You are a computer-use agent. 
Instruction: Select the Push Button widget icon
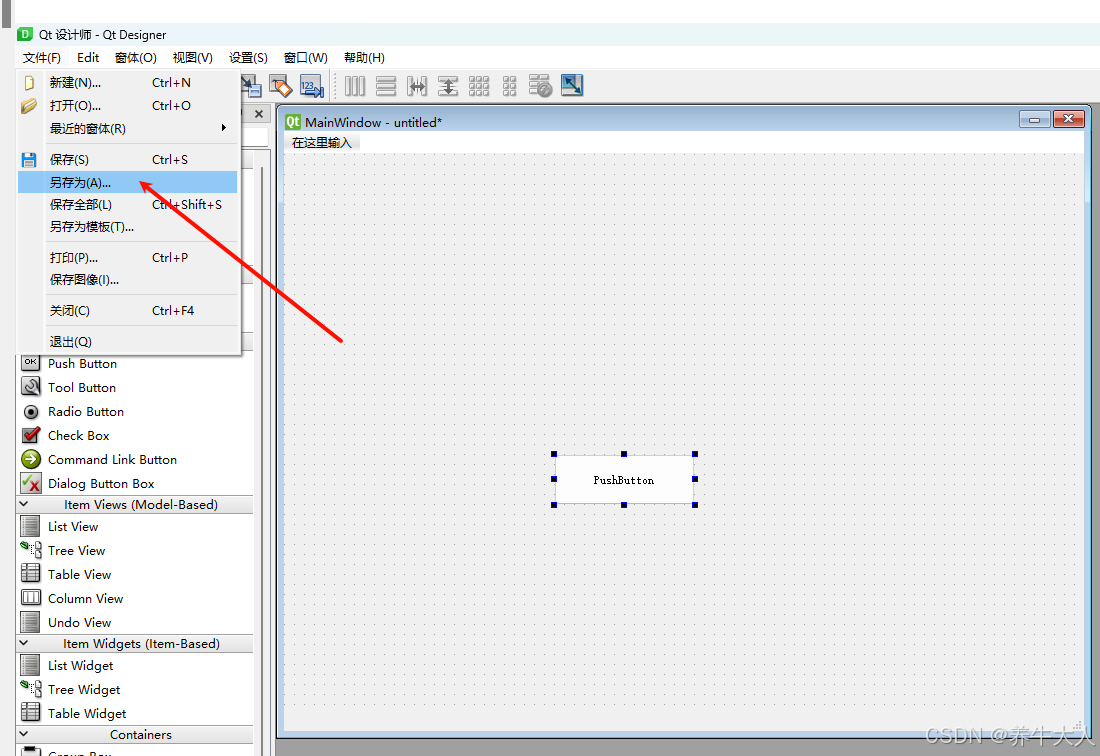point(31,363)
